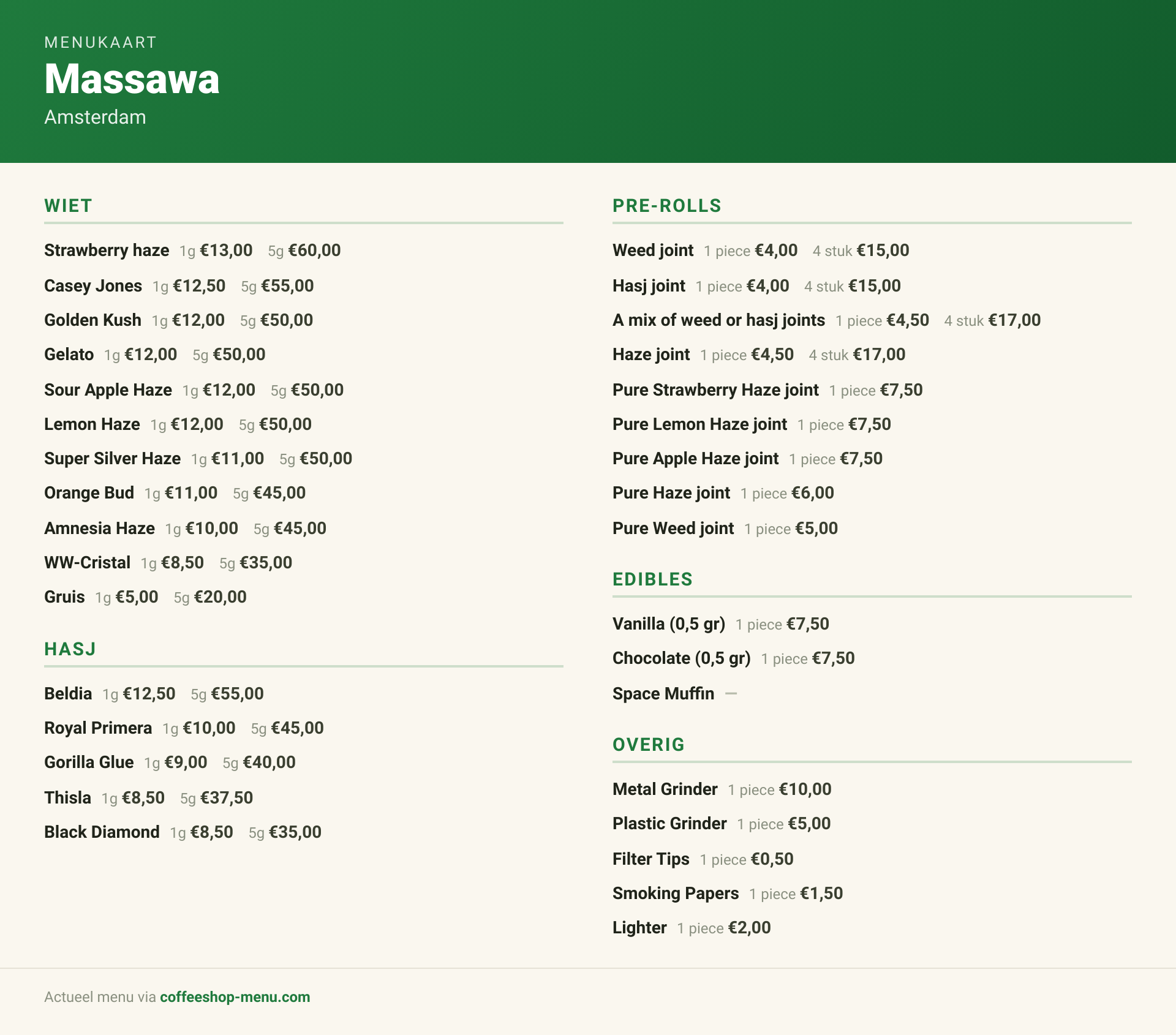Click the Massawa title heading
The image size is (1176, 1035).
click(x=132, y=79)
